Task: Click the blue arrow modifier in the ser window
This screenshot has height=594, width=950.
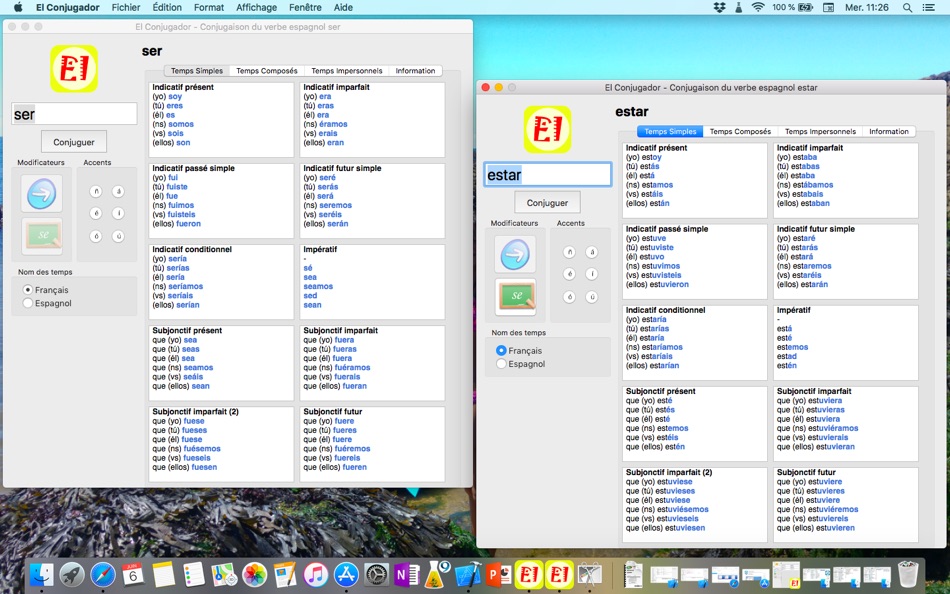Action: tap(42, 194)
